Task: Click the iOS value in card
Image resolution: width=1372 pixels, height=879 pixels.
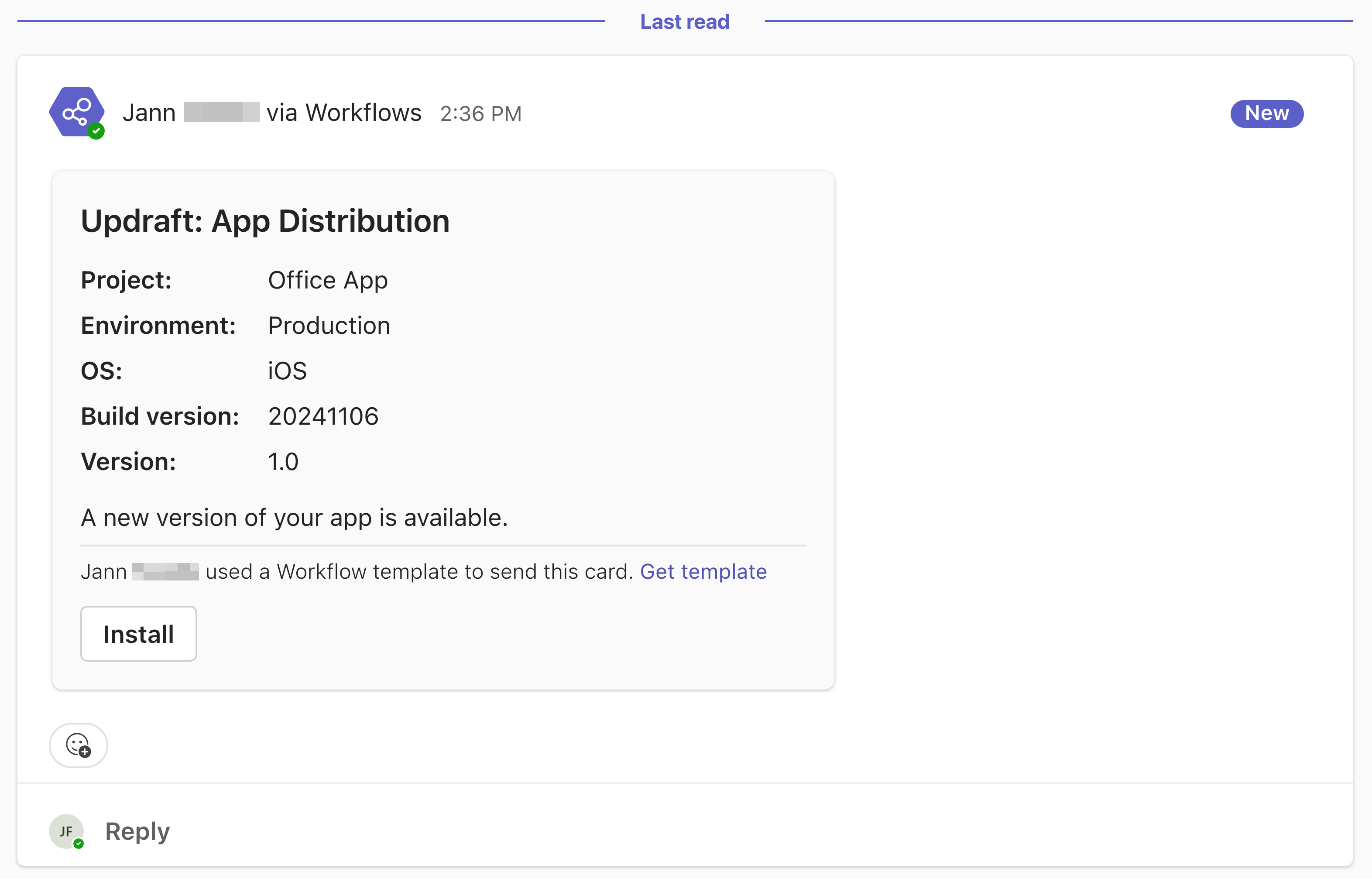Action: point(287,371)
